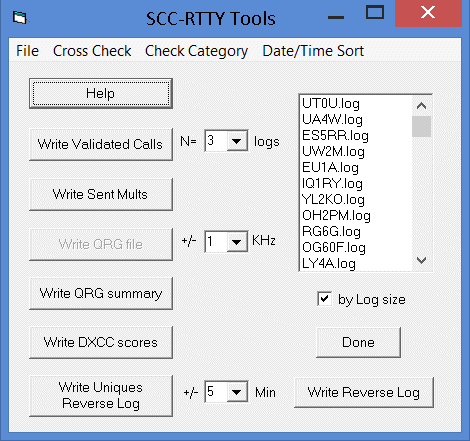
Task: Open the N= logs count dropdown
Action: point(237,141)
